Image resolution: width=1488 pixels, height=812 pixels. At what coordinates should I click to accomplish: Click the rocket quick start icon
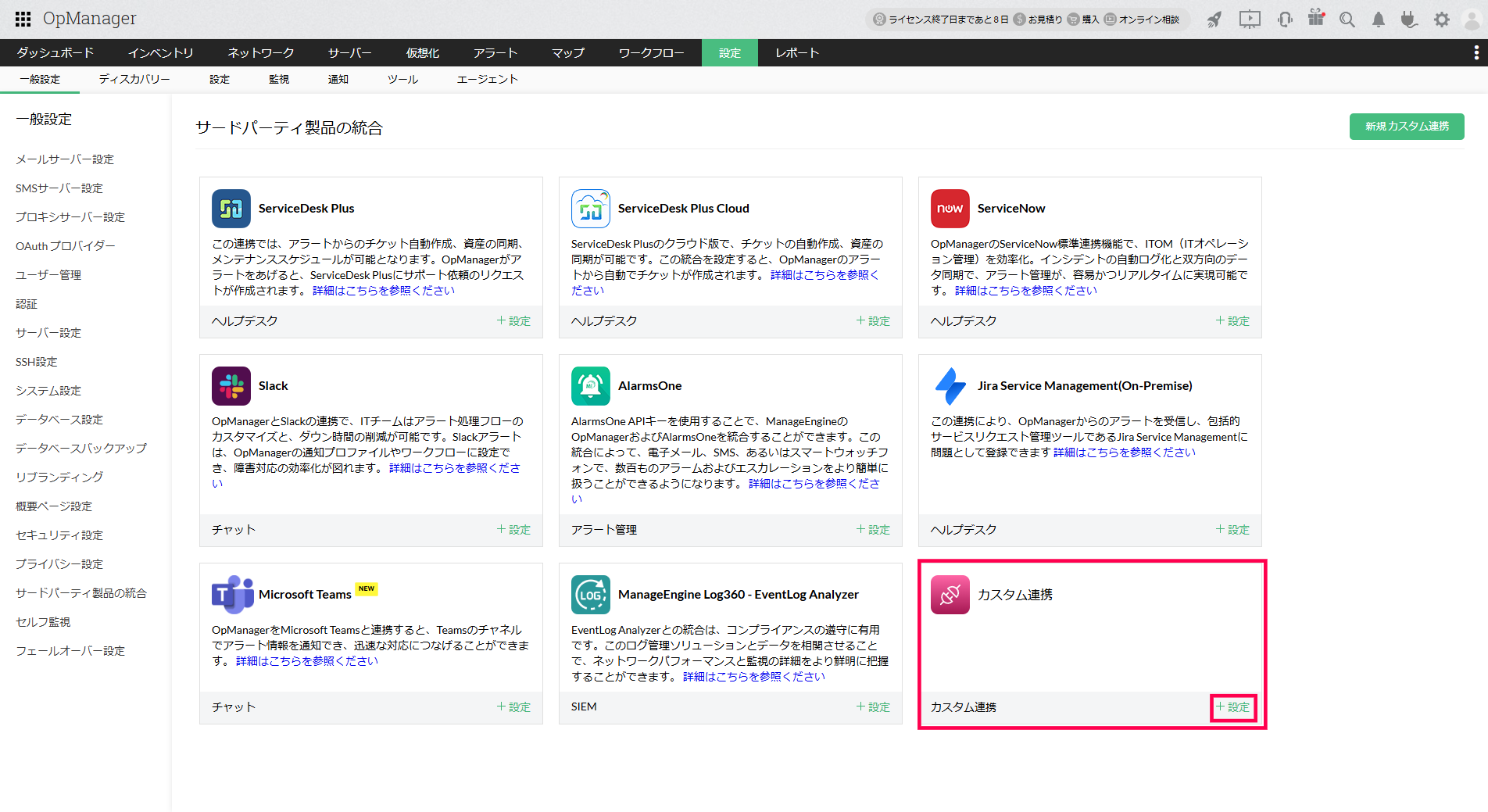pos(1214,20)
